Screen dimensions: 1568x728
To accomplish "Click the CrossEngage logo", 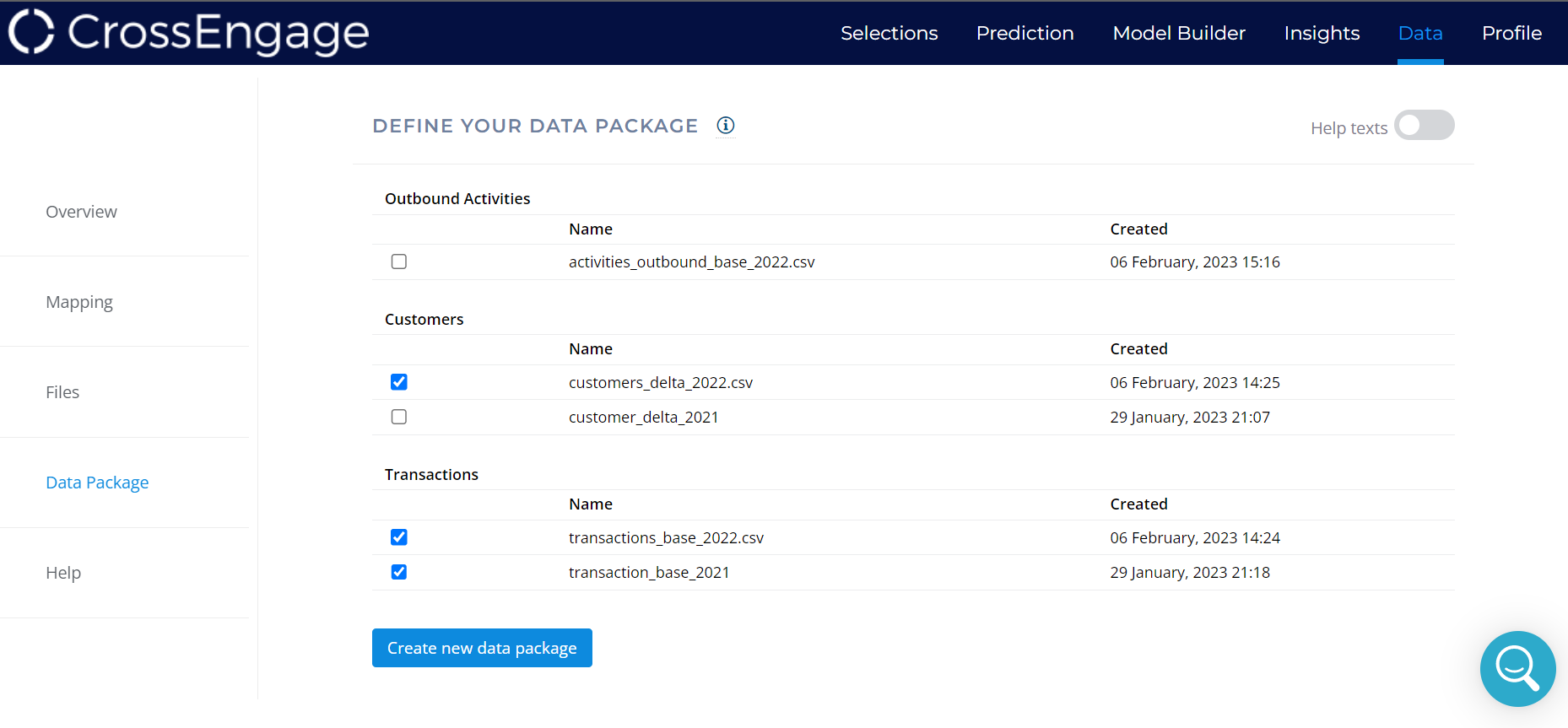I will (189, 33).
